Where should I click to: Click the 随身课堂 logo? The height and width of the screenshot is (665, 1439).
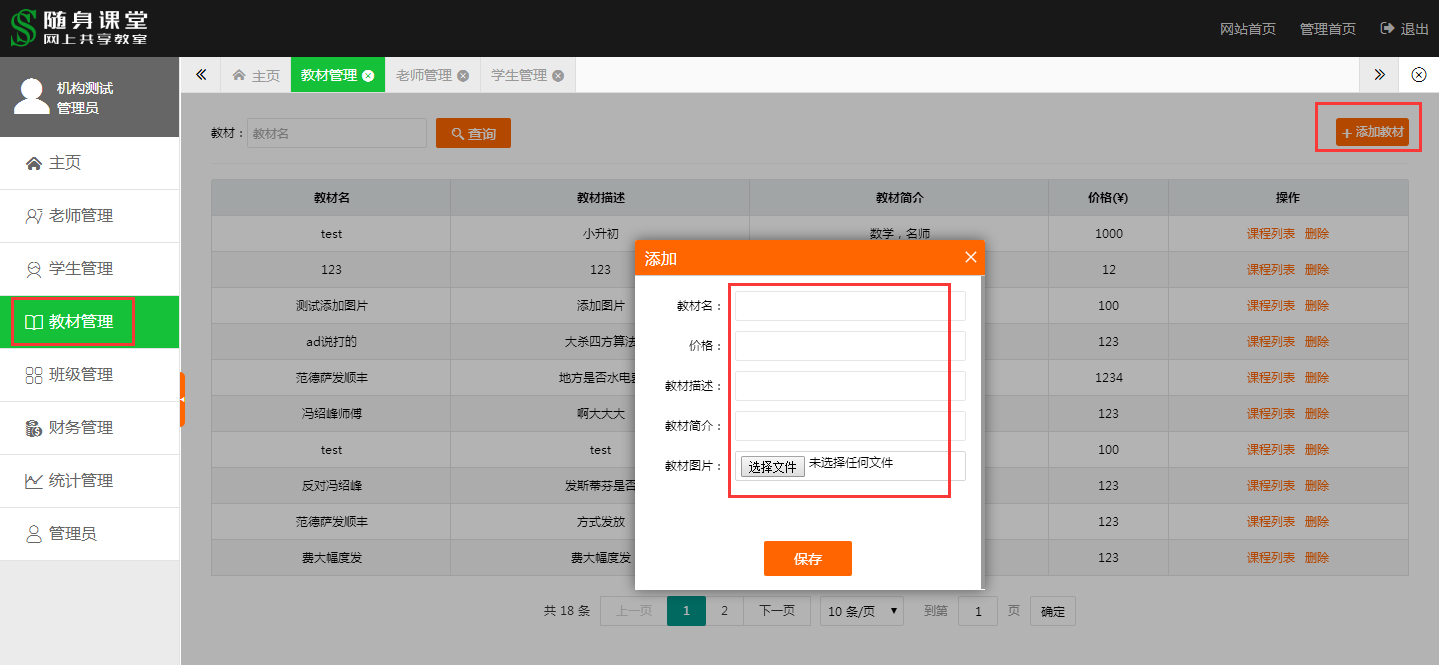[x=79, y=28]
